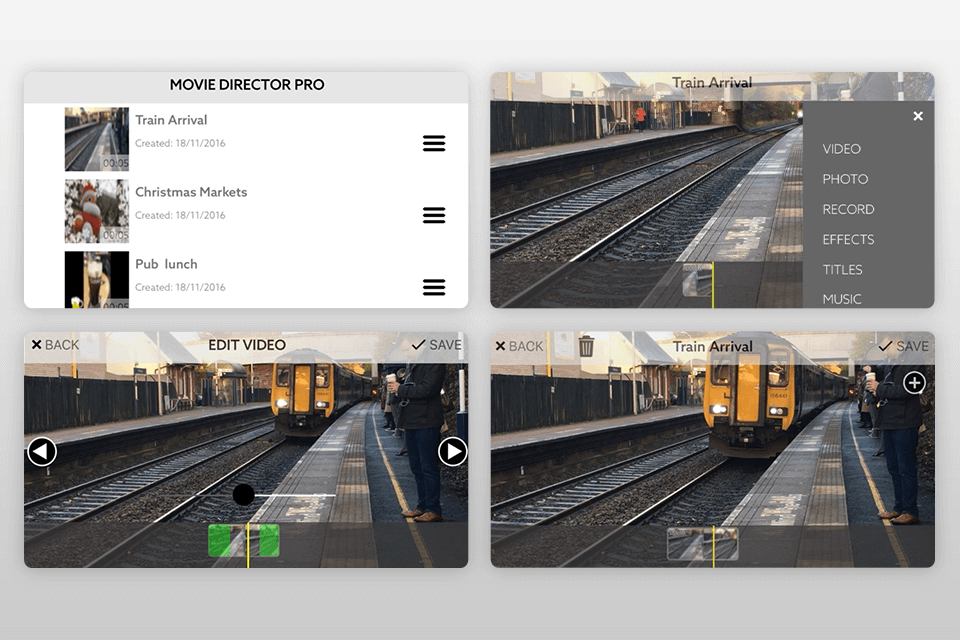Click Christmas Markets creation date text
Screen dimensions: 960x640
coord(180,216)
